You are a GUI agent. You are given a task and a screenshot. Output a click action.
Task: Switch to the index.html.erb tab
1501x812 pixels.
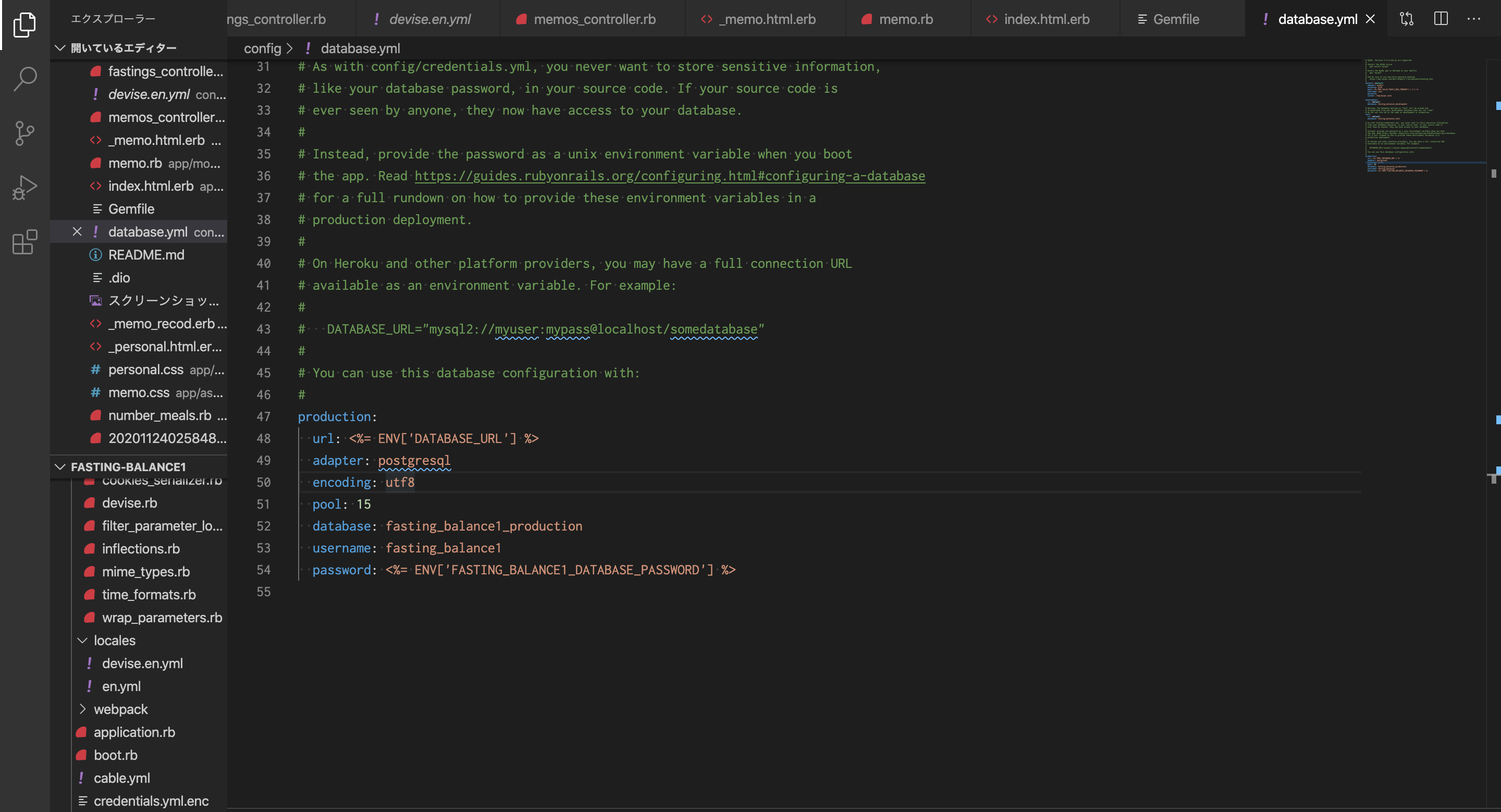point(1045,19)
